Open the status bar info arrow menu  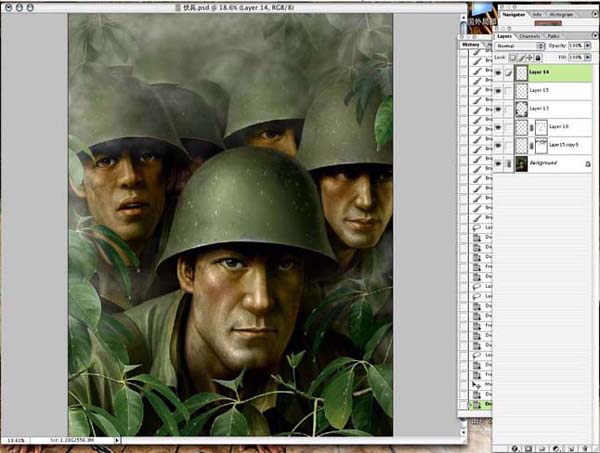117,440
